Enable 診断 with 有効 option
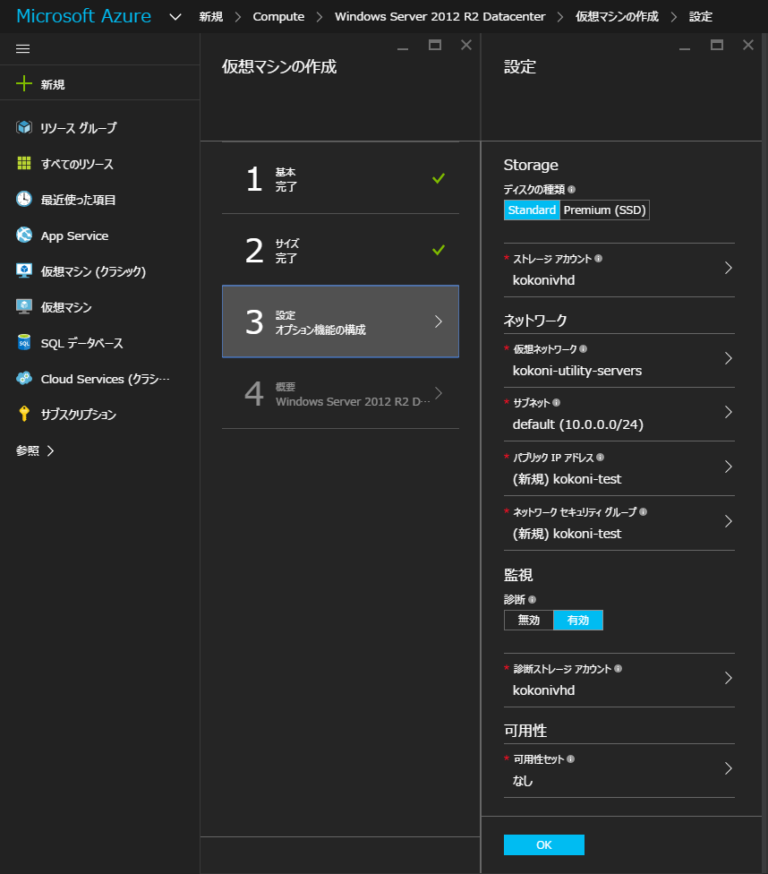The width and height of the screenshot is (768, 874). point(578,620)
